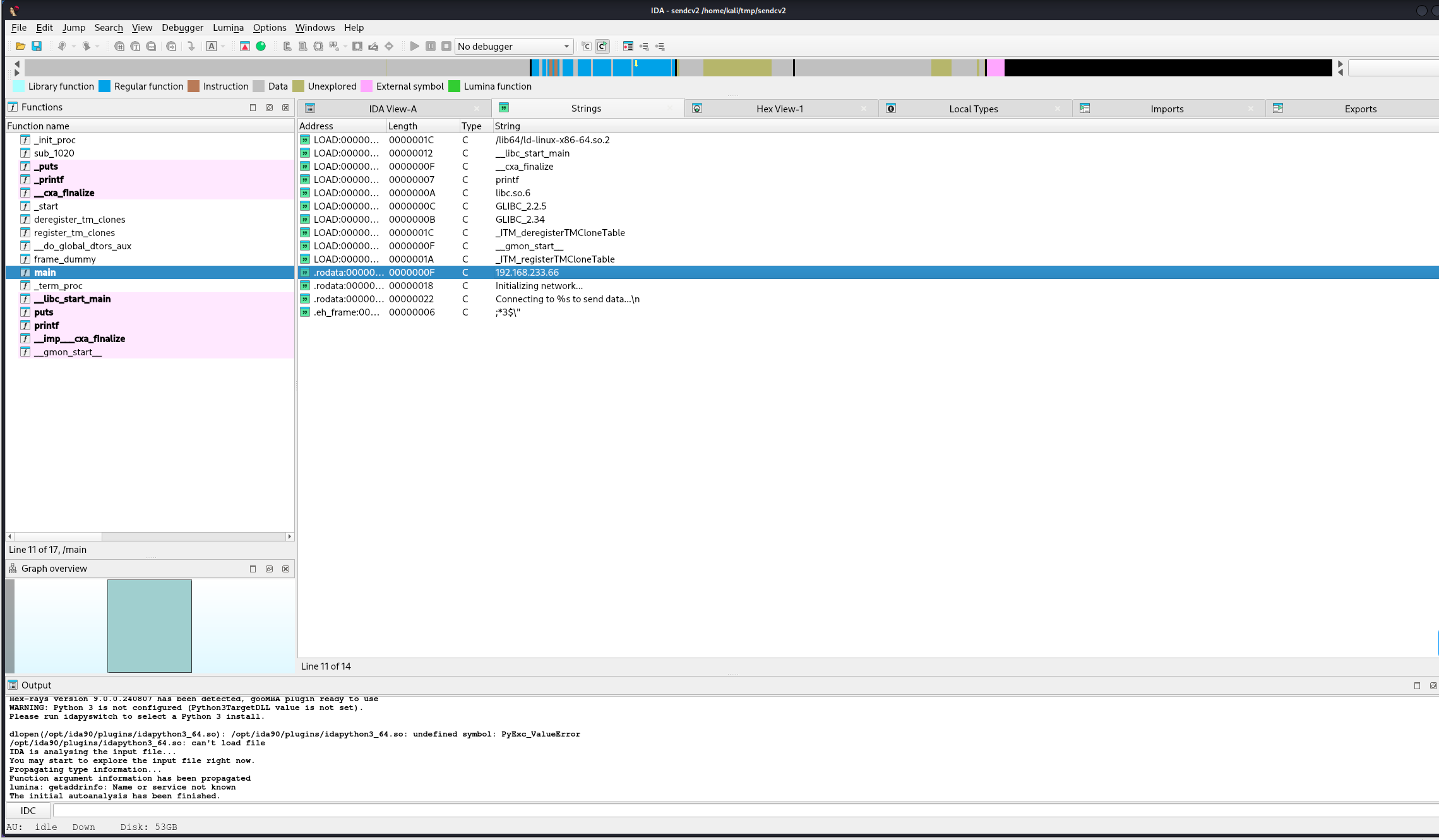This screenshot has height=840, width=1439.
Task: Click the pink External symbol region in navigator
Action: pos(995,68)
